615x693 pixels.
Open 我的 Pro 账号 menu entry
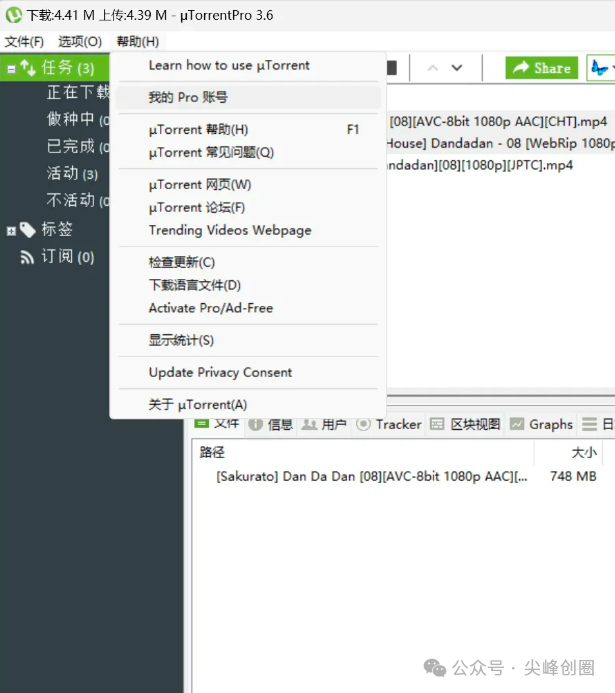248,97
